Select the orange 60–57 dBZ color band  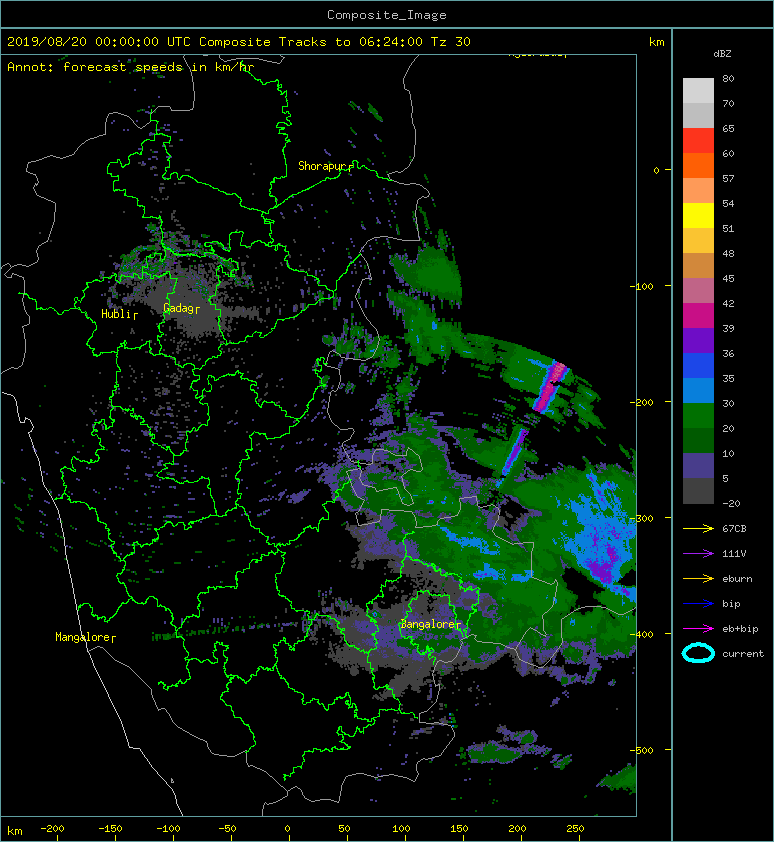698,166
